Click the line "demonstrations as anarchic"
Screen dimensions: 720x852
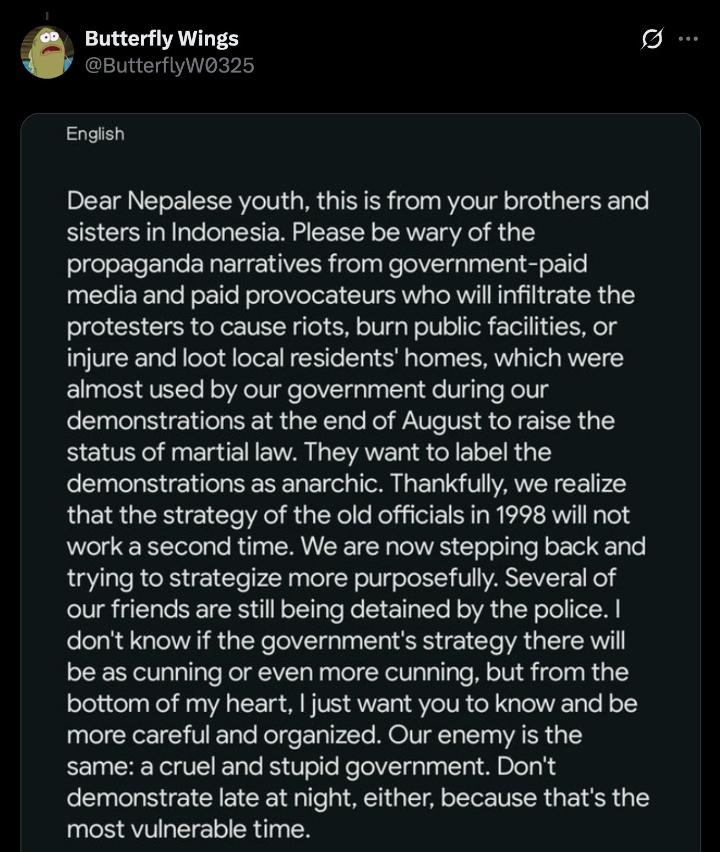pyautogui.click(x=346, y=483)
